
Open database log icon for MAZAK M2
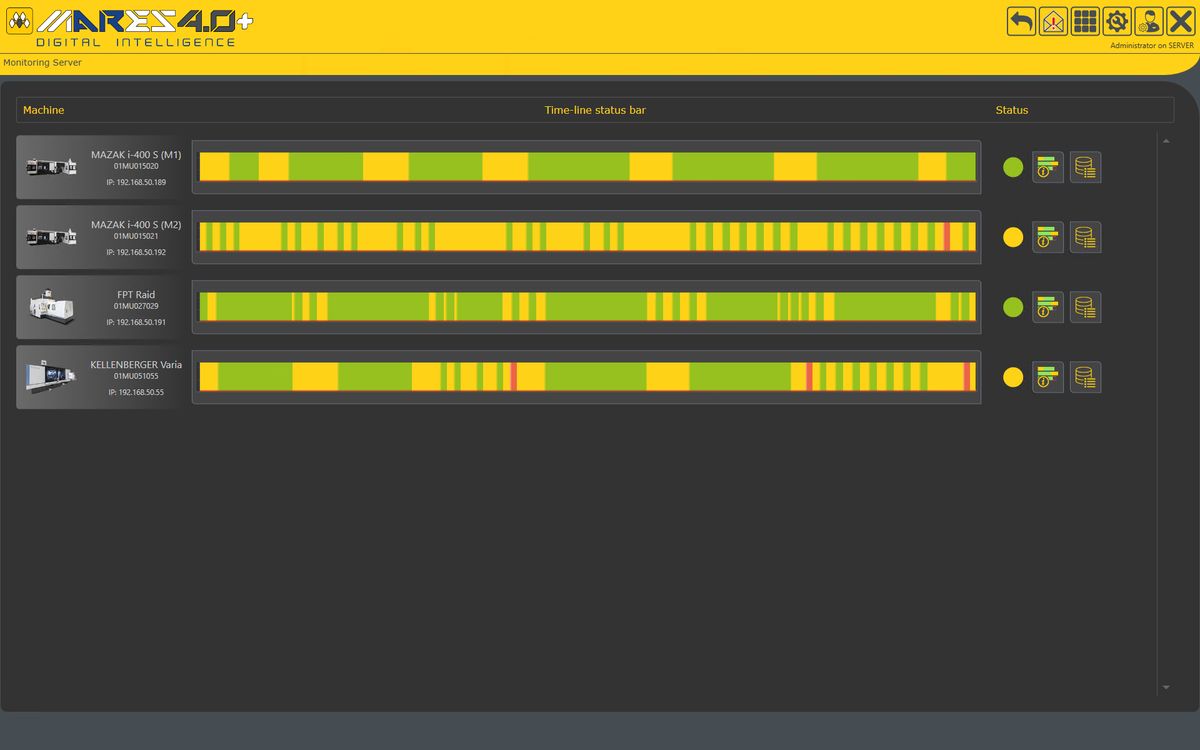pos(1085,237)
